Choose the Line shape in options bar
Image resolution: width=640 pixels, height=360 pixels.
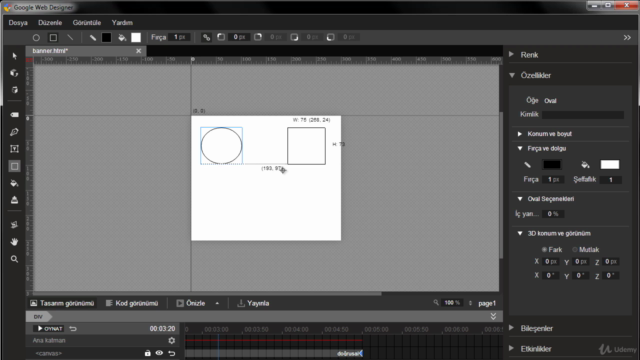pos(70,38)
